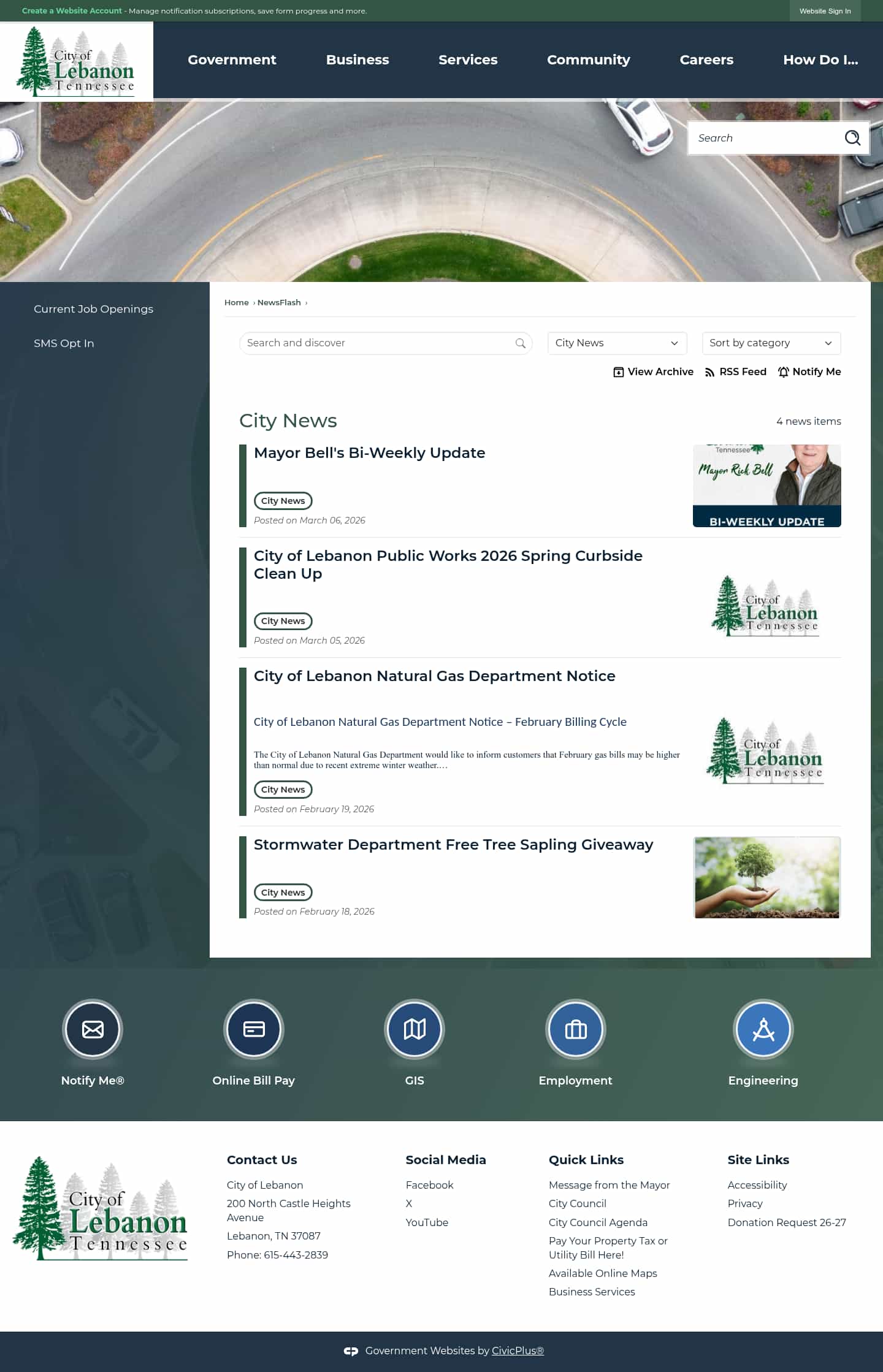This screenshot has height=1372, width=883.
Task: Click Lebanon logo thumbnail beside Curbside Clean Up
Action: 765,606
